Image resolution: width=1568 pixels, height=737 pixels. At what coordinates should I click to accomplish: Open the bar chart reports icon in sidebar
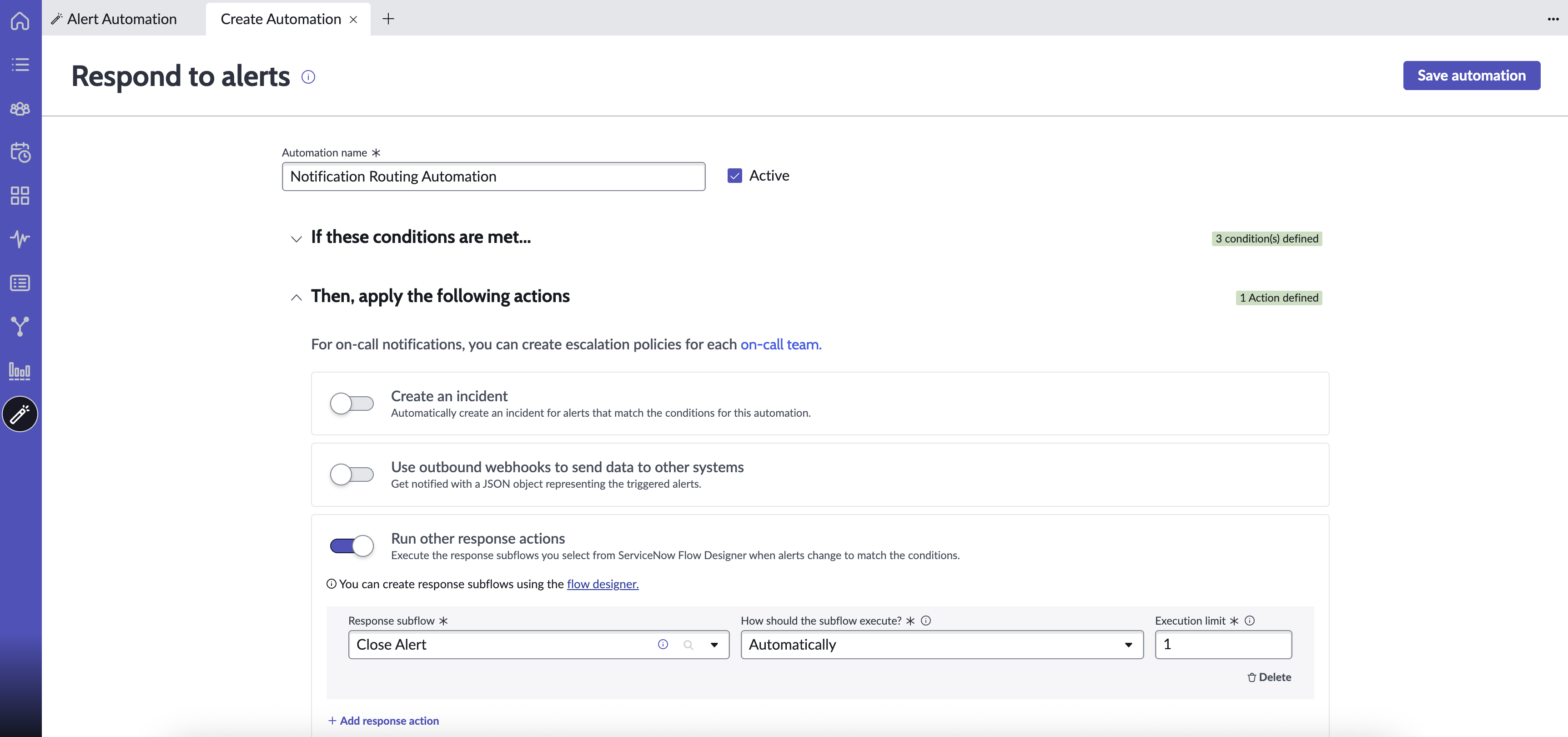tap(20, 371)
